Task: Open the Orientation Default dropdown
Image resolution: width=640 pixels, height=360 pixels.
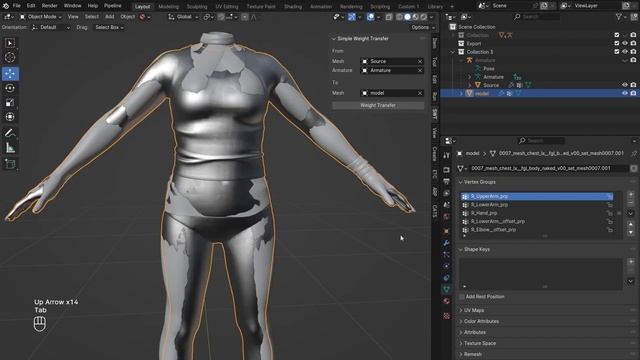Action: (x=50, y=27)
